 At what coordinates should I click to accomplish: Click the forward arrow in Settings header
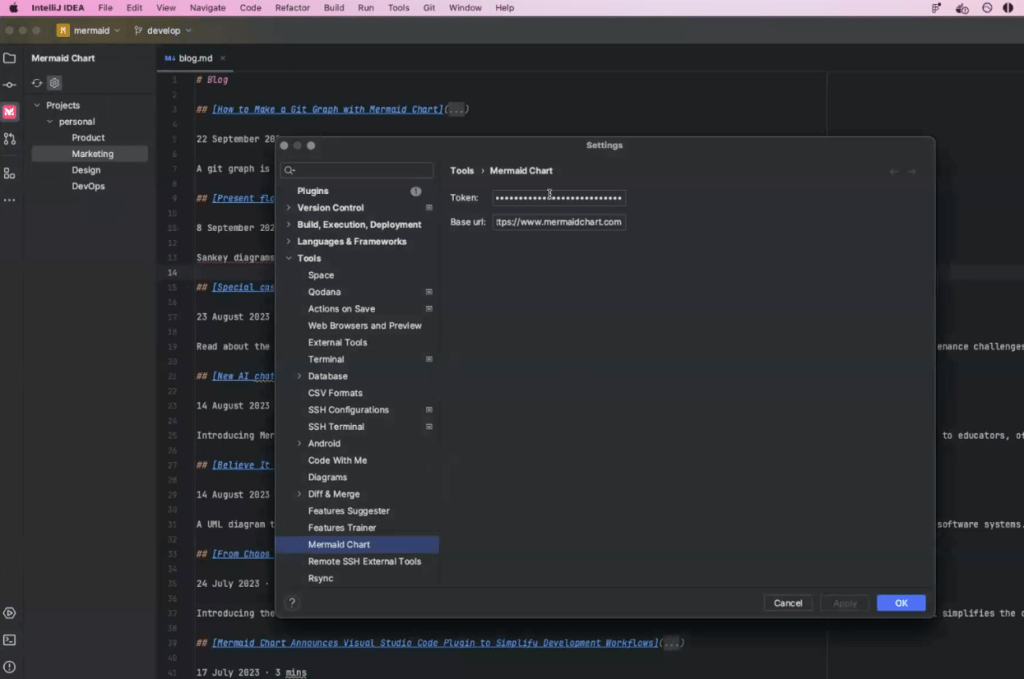point(912,172)
